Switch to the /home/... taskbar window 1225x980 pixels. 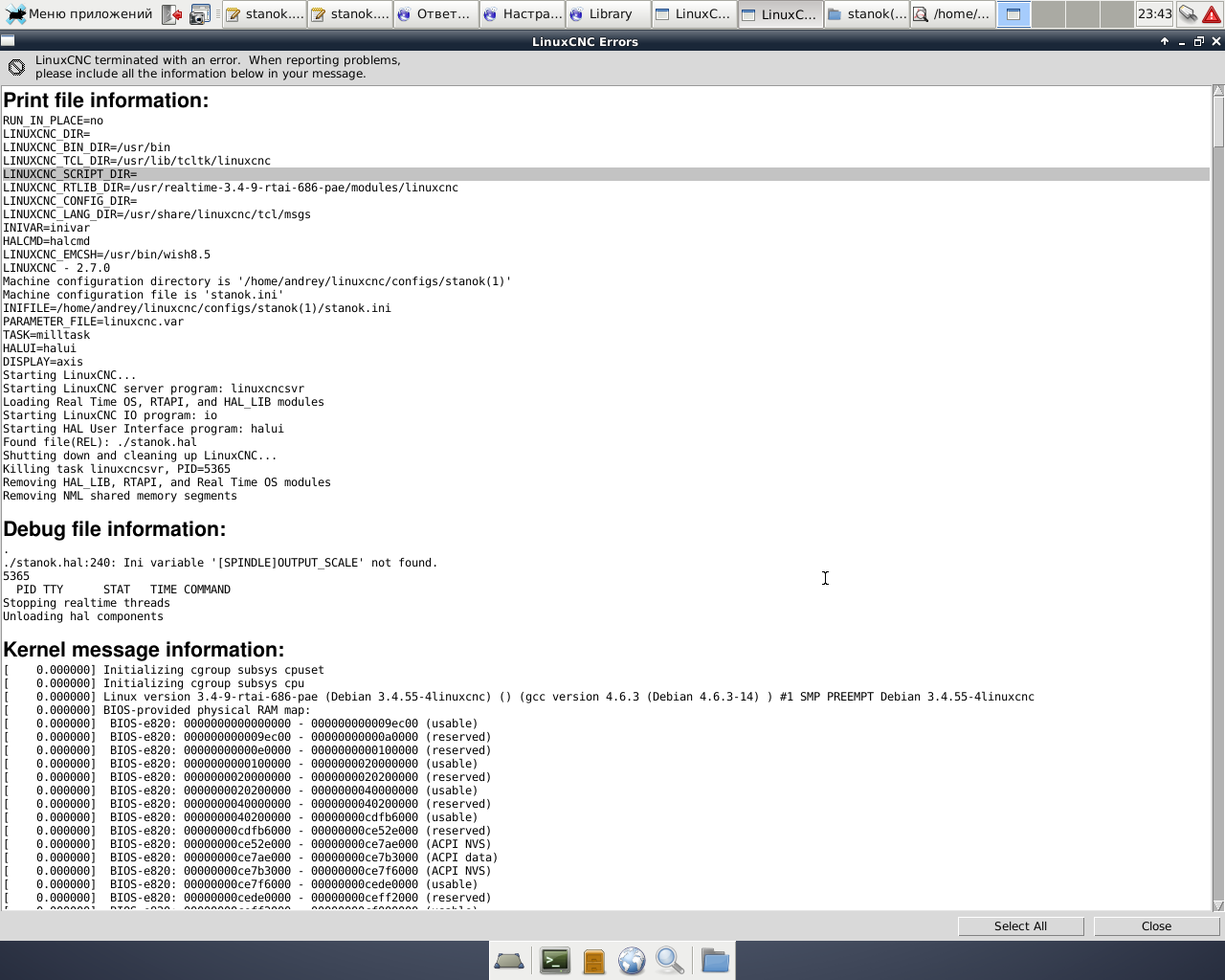(952, 14)
